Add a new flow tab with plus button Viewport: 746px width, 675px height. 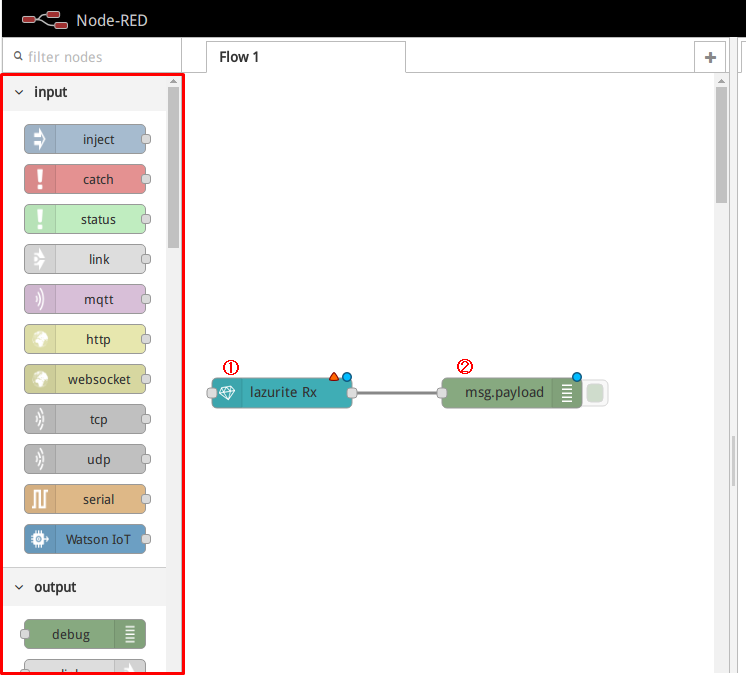710,57
